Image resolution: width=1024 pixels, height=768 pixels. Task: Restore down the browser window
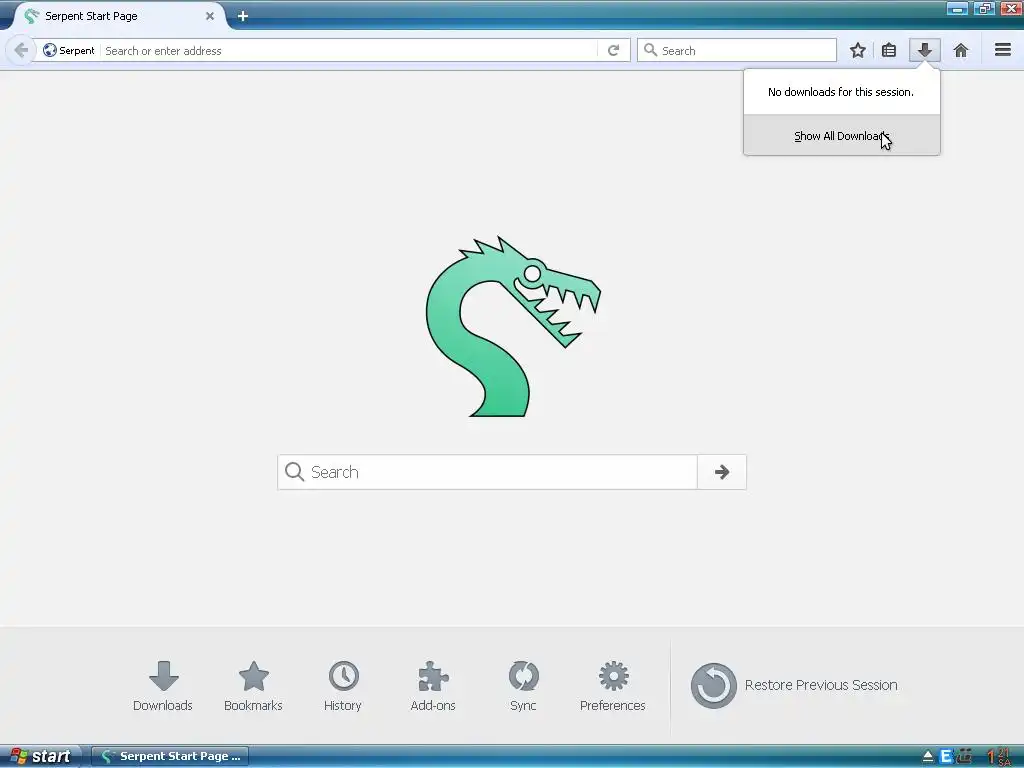click(x=984, y=8)
